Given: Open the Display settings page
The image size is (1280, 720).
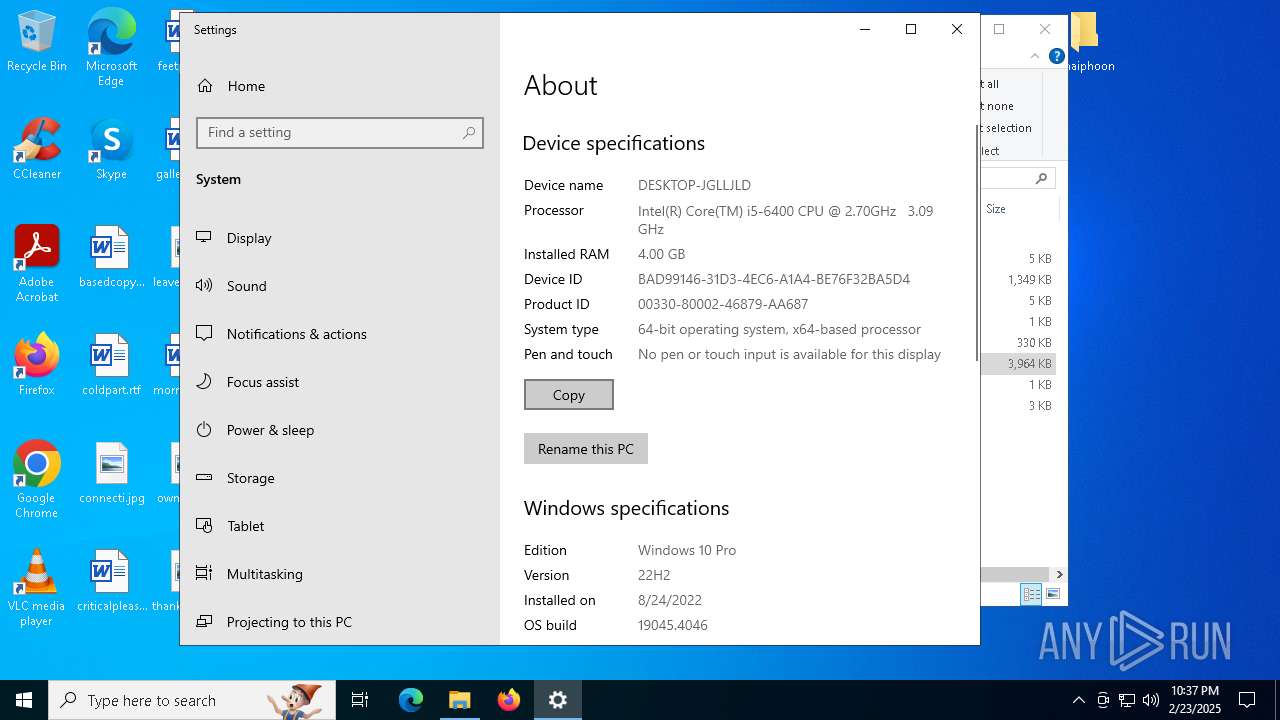Looking at the screenshot, I should point(249,238).
